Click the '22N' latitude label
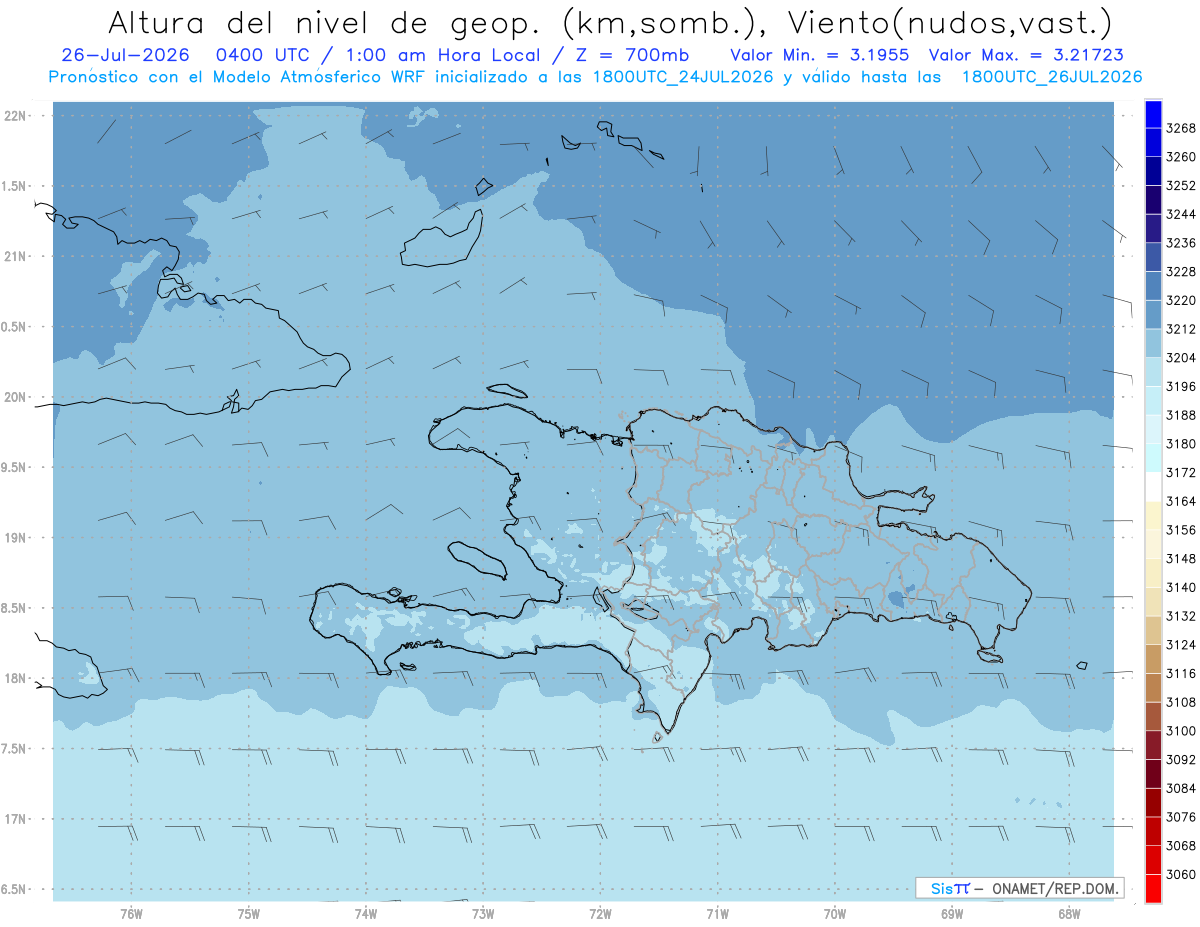 coord(15,116)
